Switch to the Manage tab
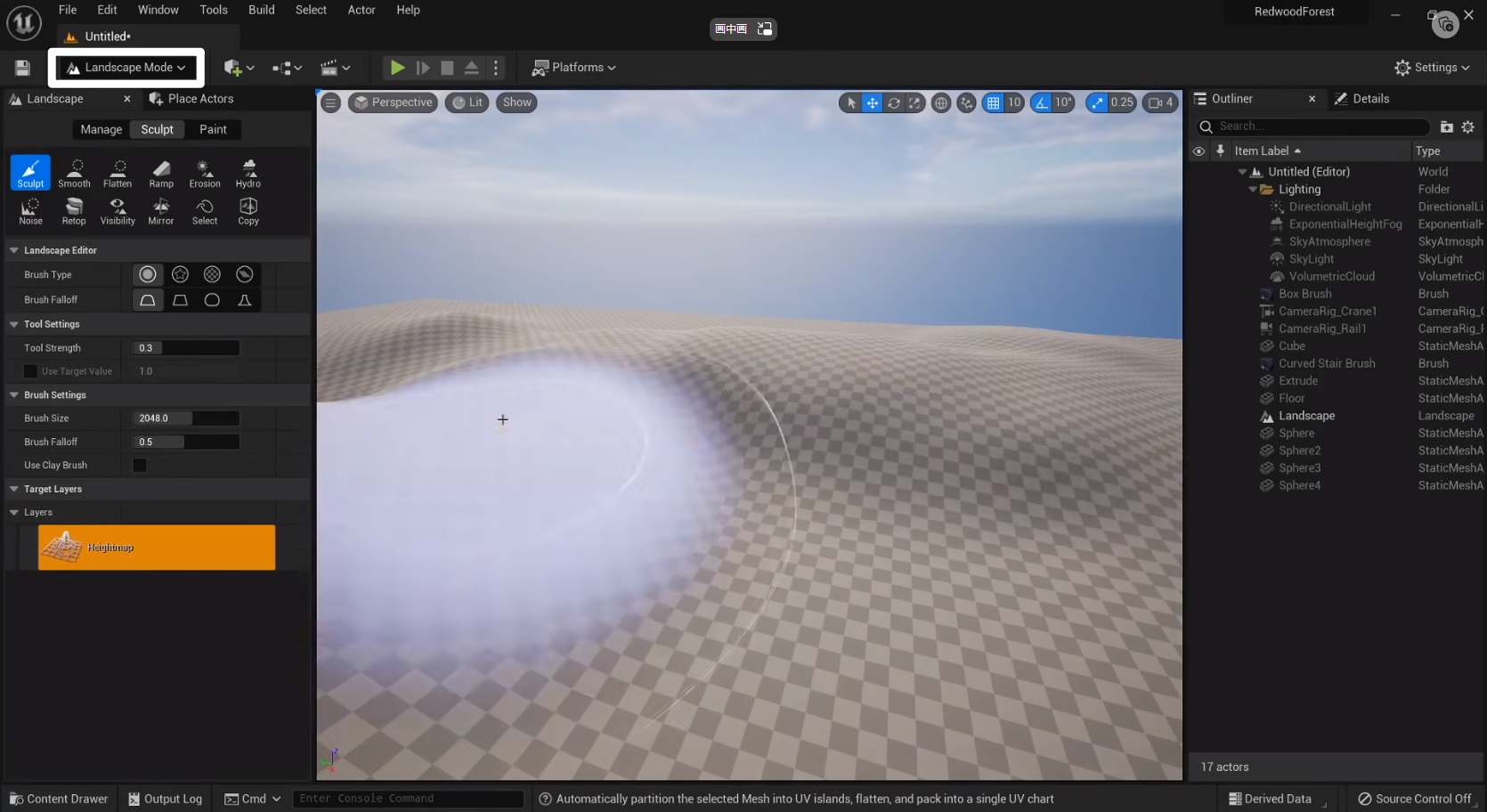This screenshot has width=1487, height=812. (102, 129)
